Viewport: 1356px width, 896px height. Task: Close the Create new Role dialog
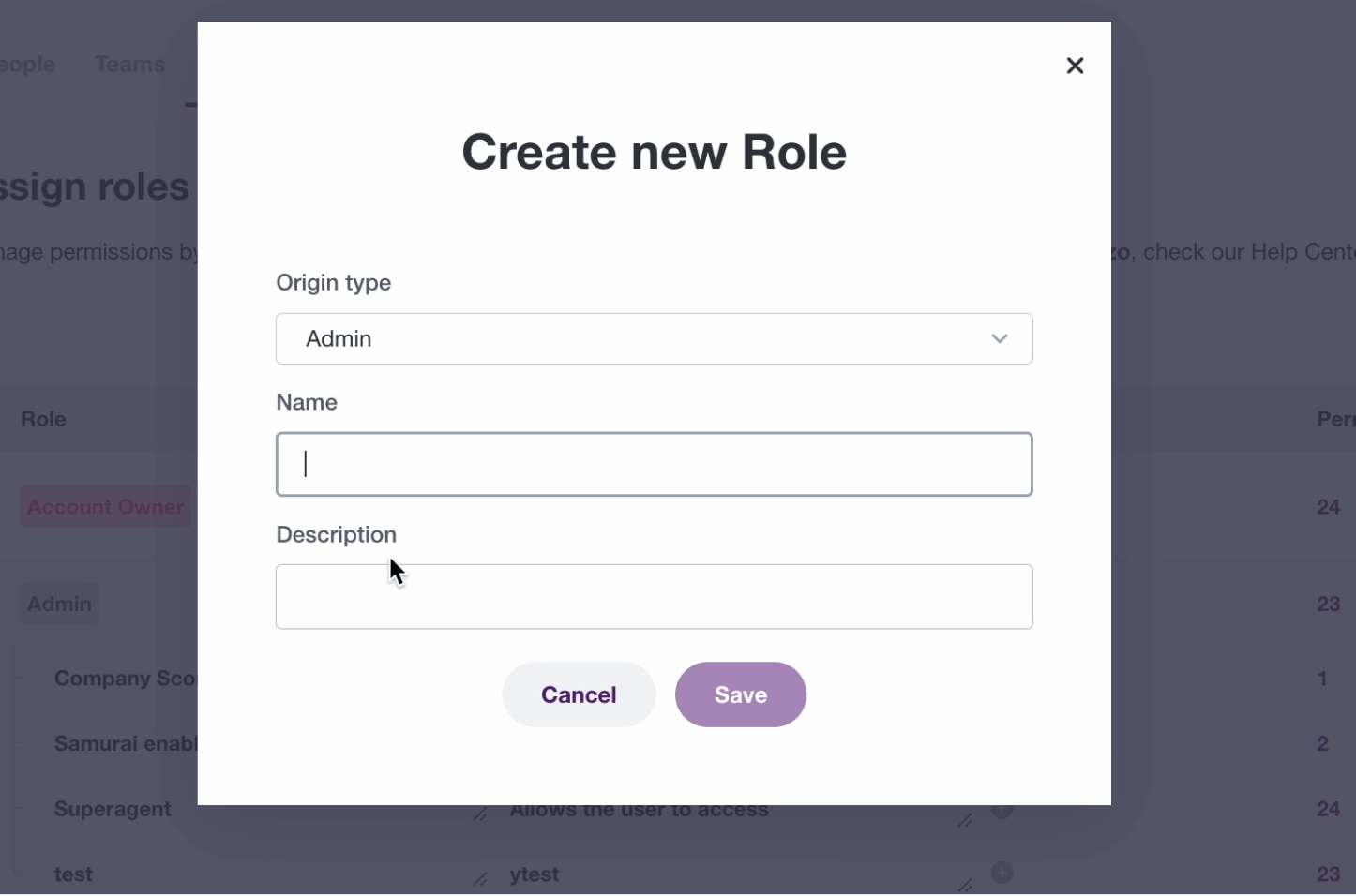click(x=1075, y=66)
